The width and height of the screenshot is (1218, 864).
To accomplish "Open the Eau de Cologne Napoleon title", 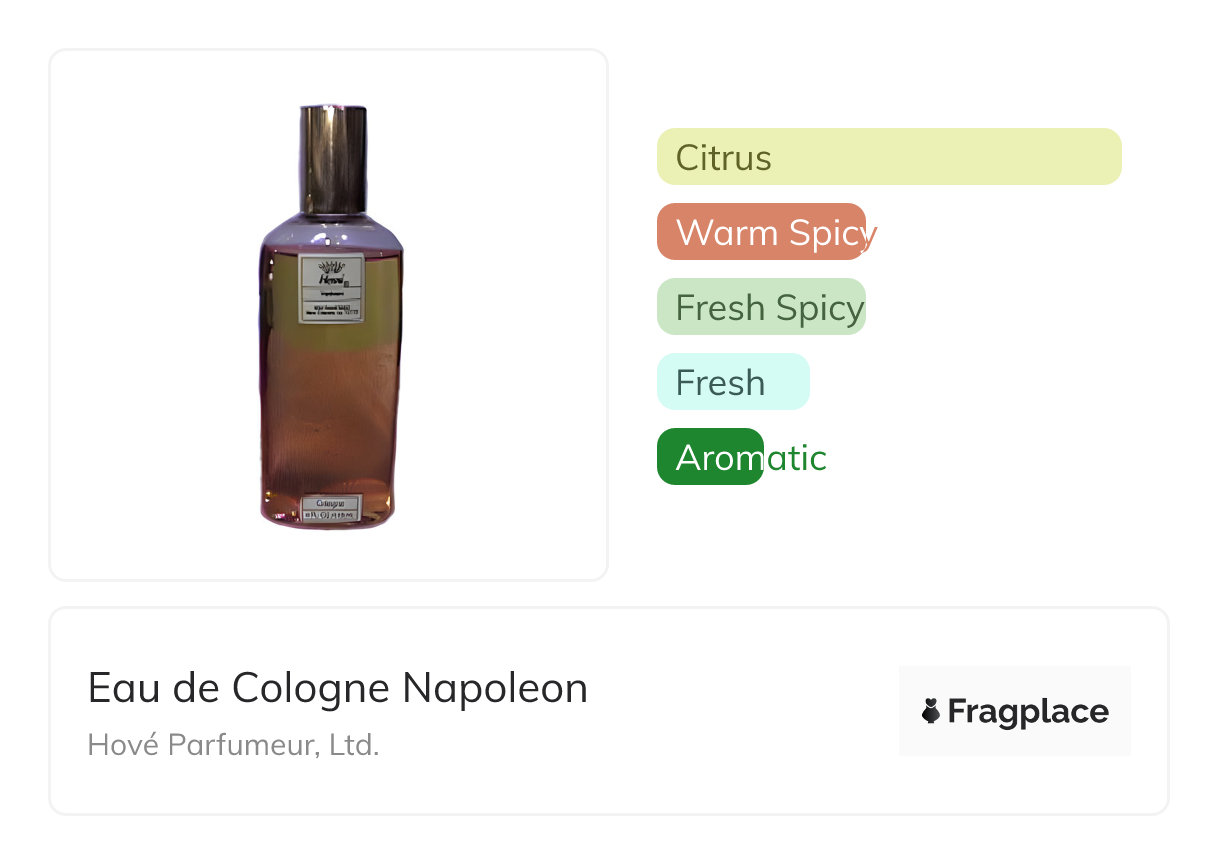I will pyautogui.click(x=337, y=688).
